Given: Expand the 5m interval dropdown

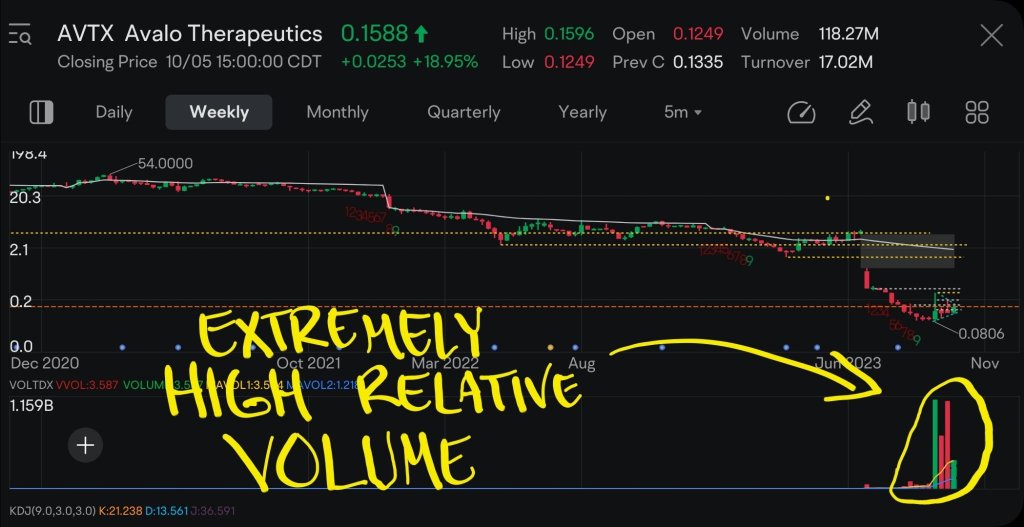Looking at the screenshot, I should coord(683,112).
